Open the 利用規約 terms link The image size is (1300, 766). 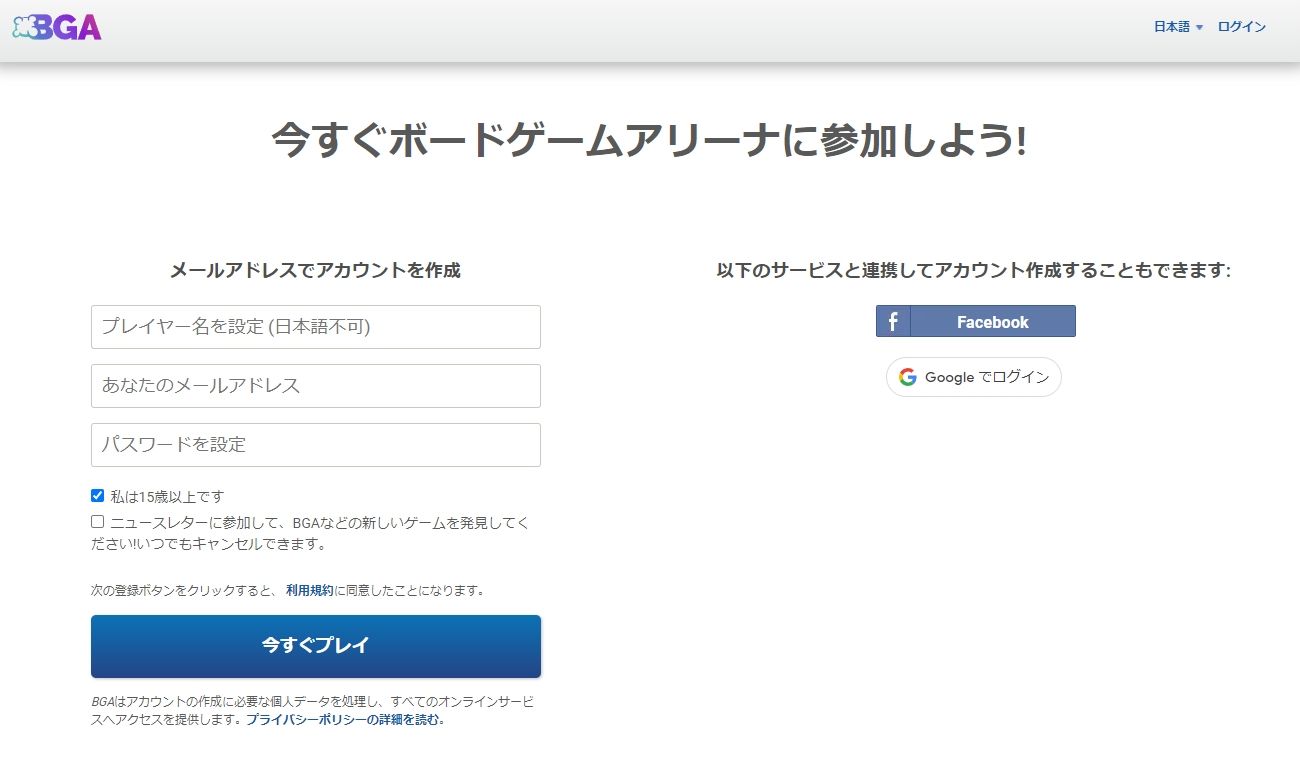coord(310,591)
